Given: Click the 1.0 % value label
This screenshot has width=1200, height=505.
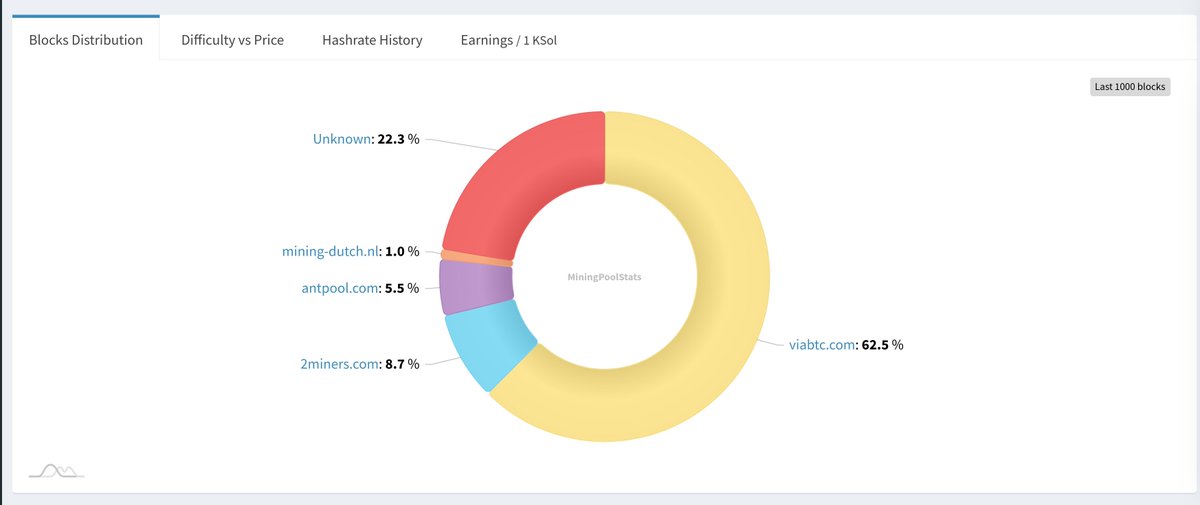Looking at the screenshot, I should pos(402,252).
